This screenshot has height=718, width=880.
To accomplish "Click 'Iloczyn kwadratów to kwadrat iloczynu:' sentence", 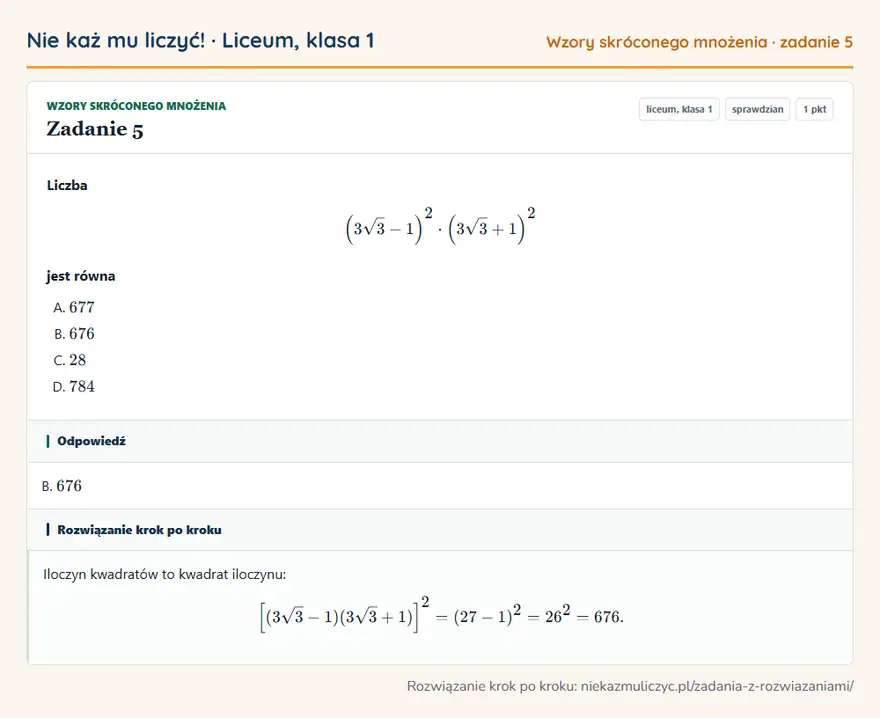I will click(164, 574).
